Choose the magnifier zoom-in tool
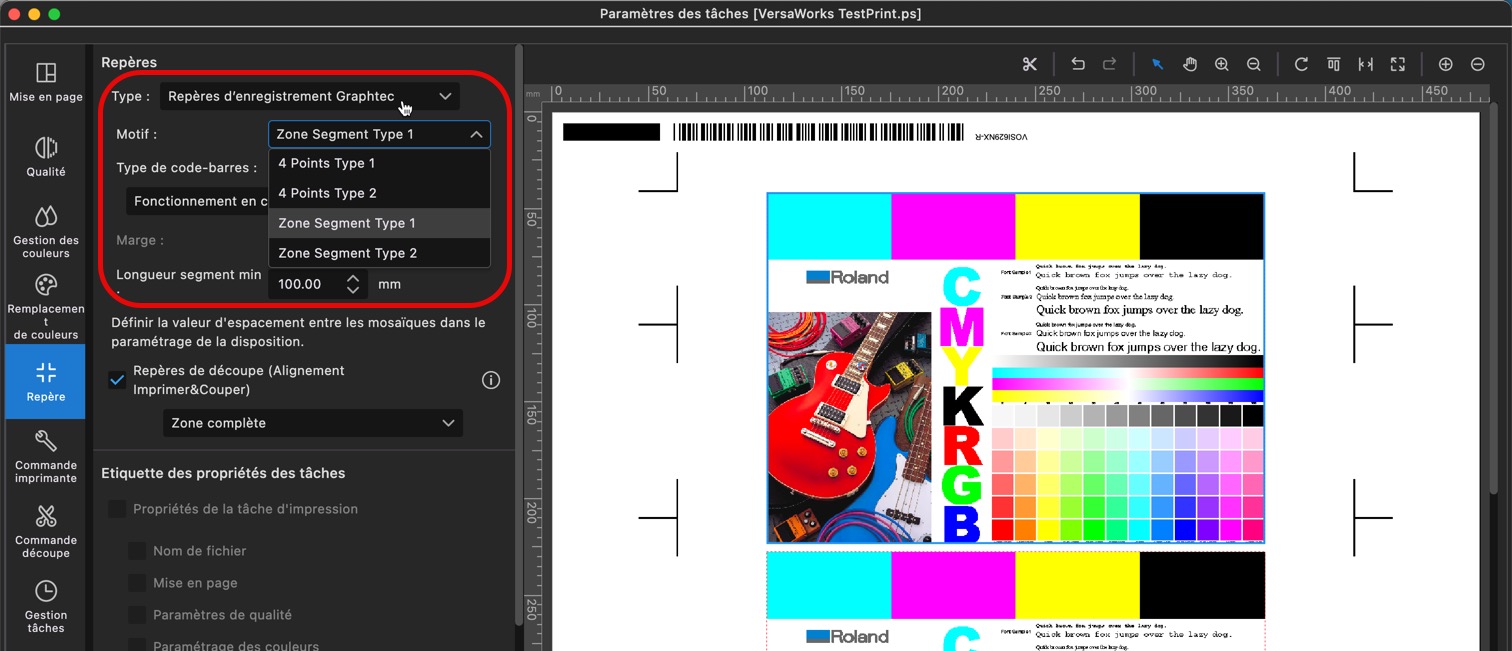This screenshot has height=651, width=1512. tap(1222, 64)
